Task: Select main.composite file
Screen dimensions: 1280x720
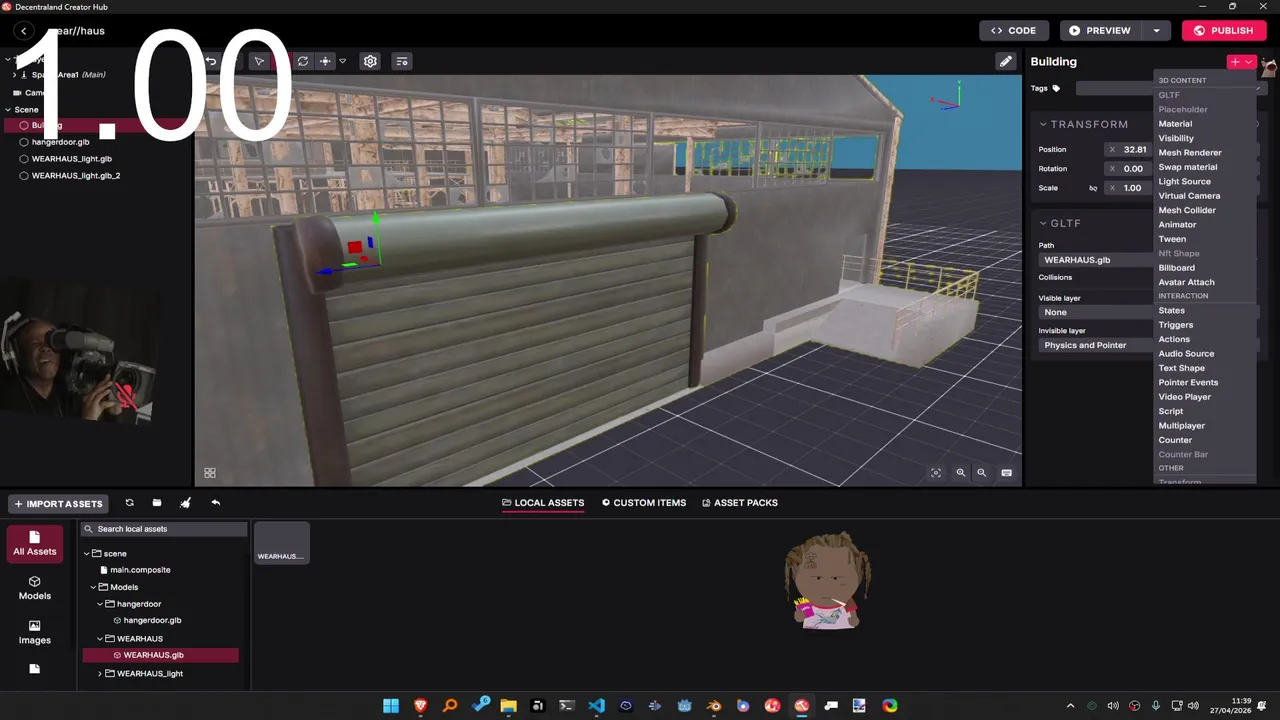Action: (x=140, y=570)
